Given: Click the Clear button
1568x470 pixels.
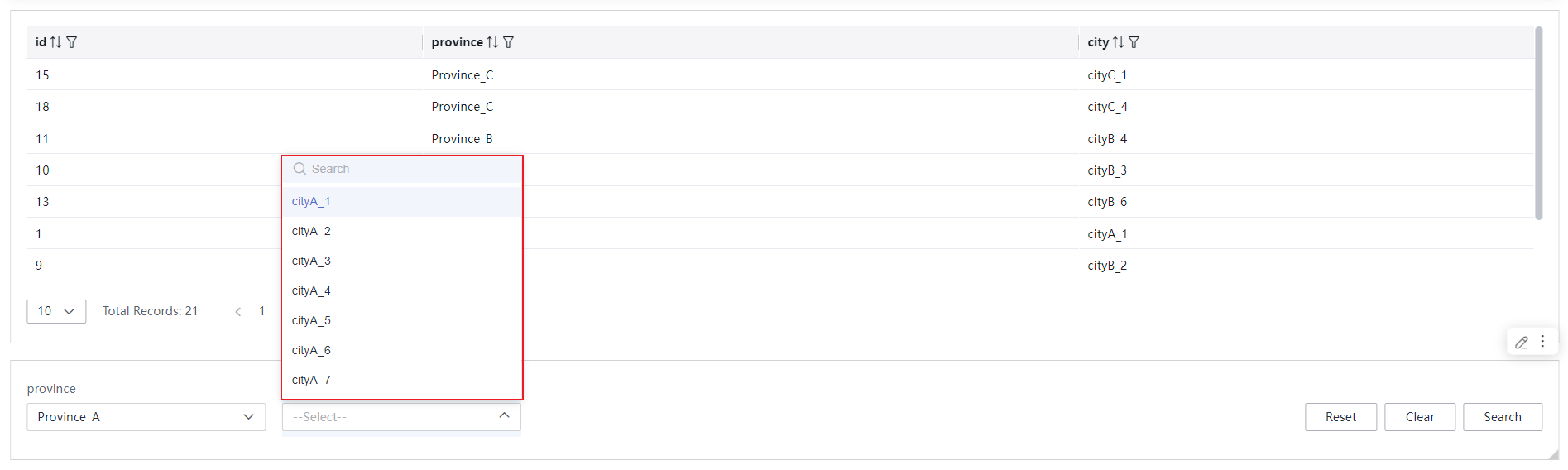Looking at the screenshot, I should (1420, 417).
